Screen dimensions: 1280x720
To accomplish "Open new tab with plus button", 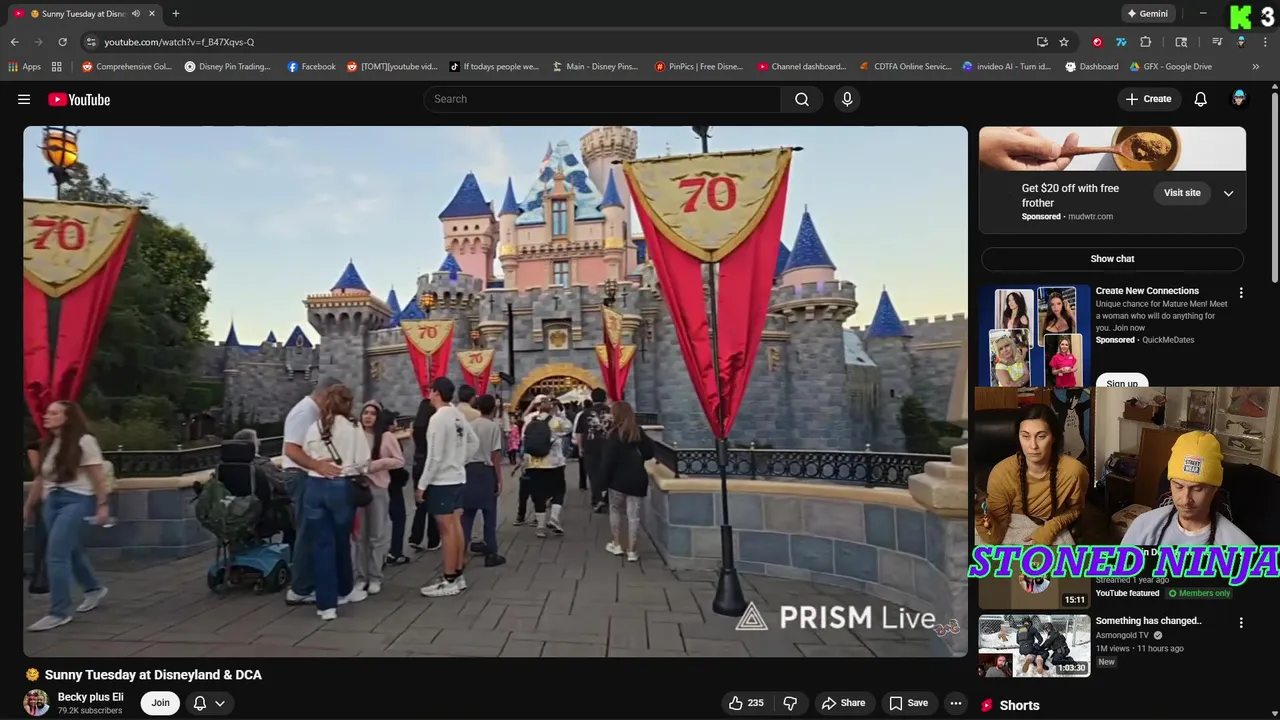I will click(176, 14).
